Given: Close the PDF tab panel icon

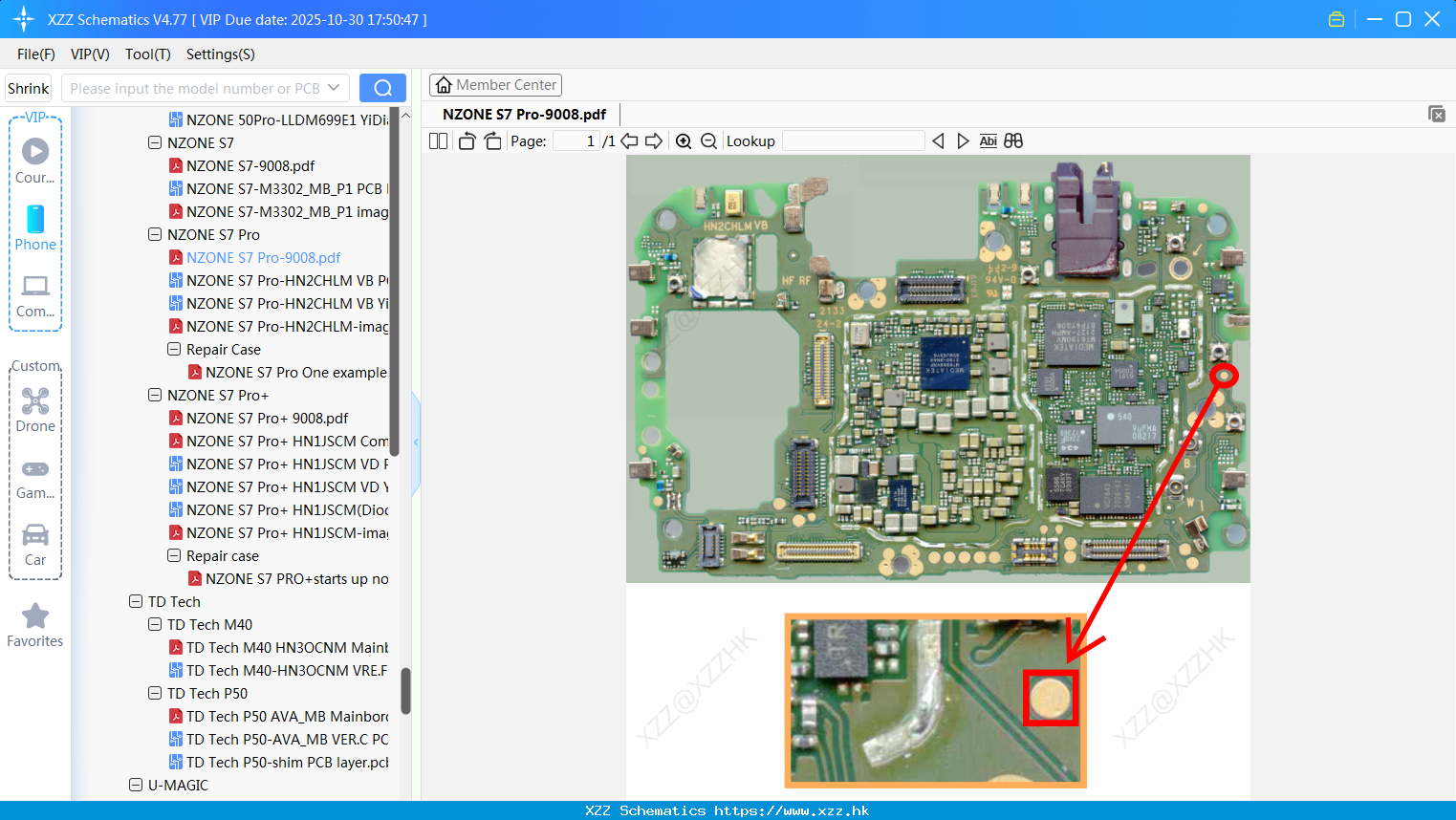Looking at the screenshot, I should coord(1437,114).
